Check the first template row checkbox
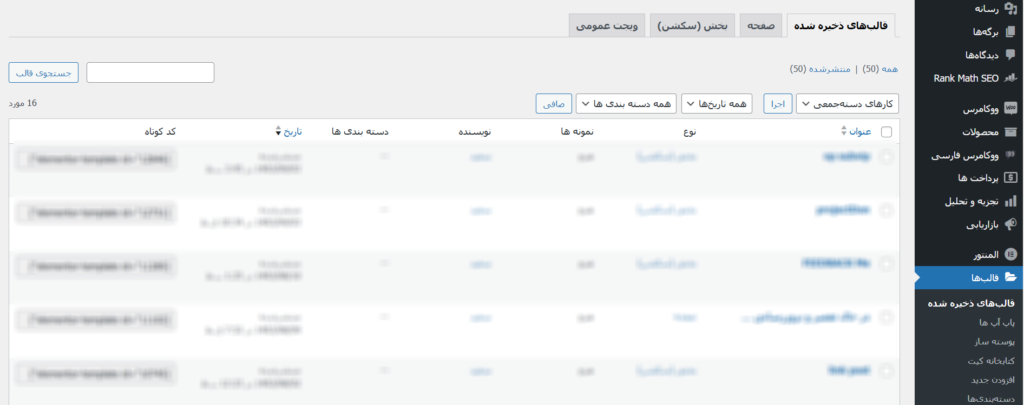Image resolution: width=1024 pixels, height=405 pixels. pos(886,156)
